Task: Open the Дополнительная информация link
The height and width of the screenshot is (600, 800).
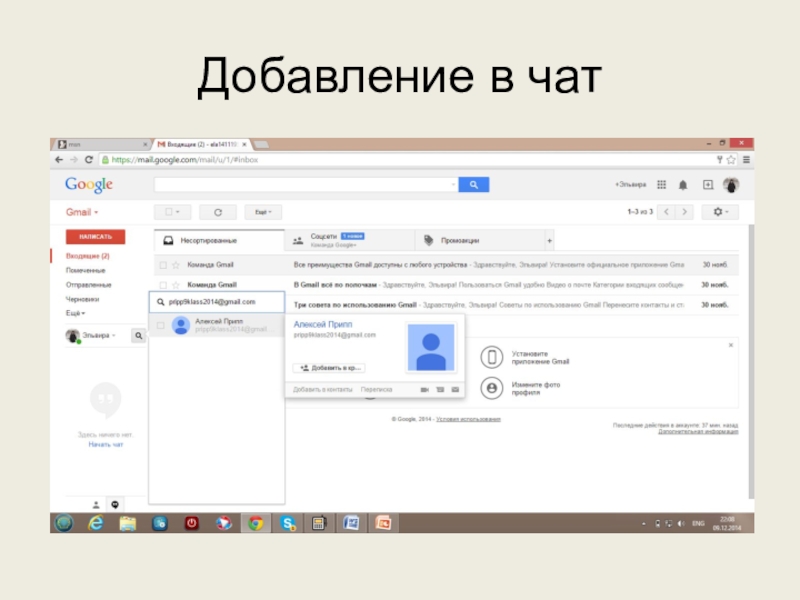Action: pyautogui.click(x=698, y=431)
